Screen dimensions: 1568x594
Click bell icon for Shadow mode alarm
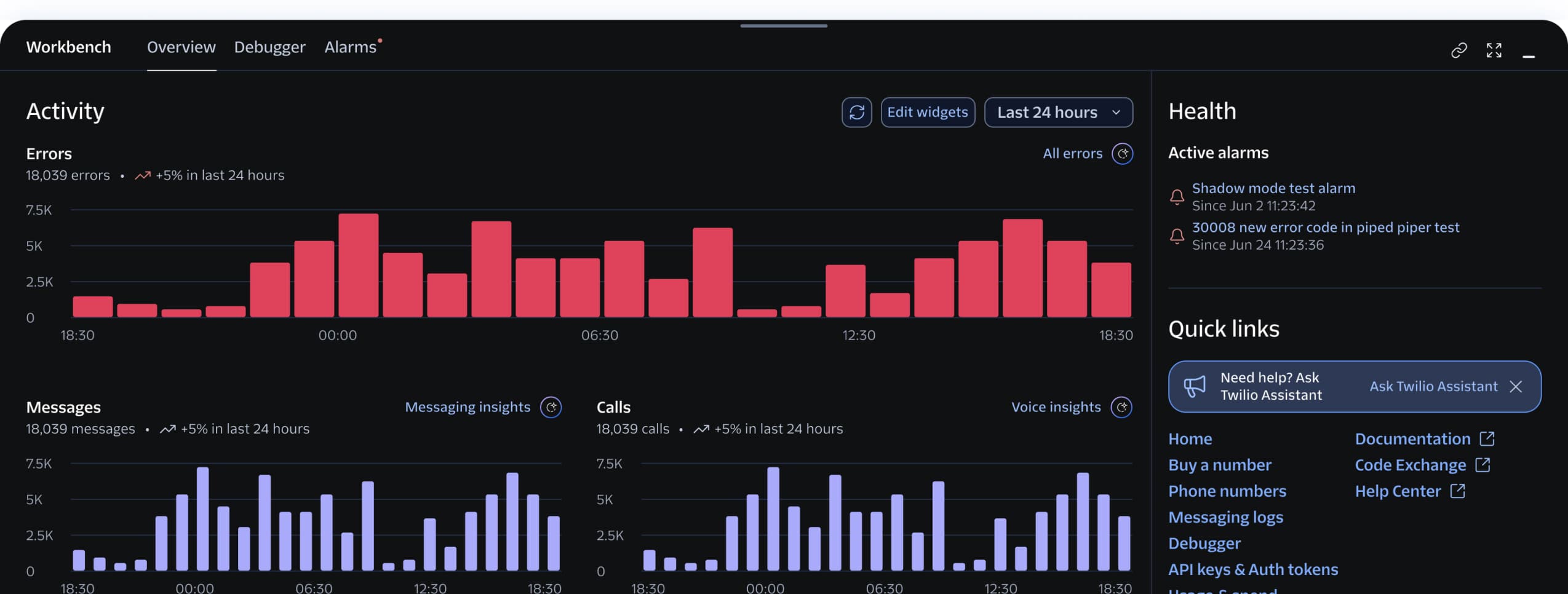1176,197
